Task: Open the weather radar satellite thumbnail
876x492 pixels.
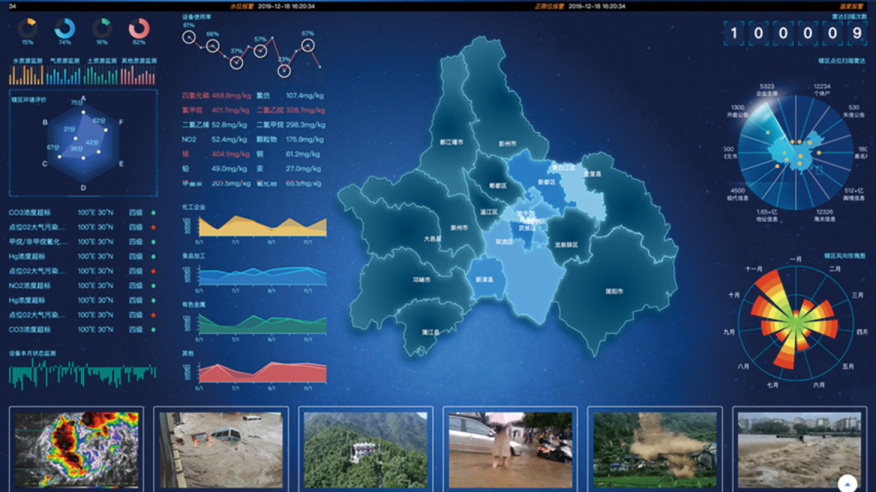Action: [x=75, y=449]
